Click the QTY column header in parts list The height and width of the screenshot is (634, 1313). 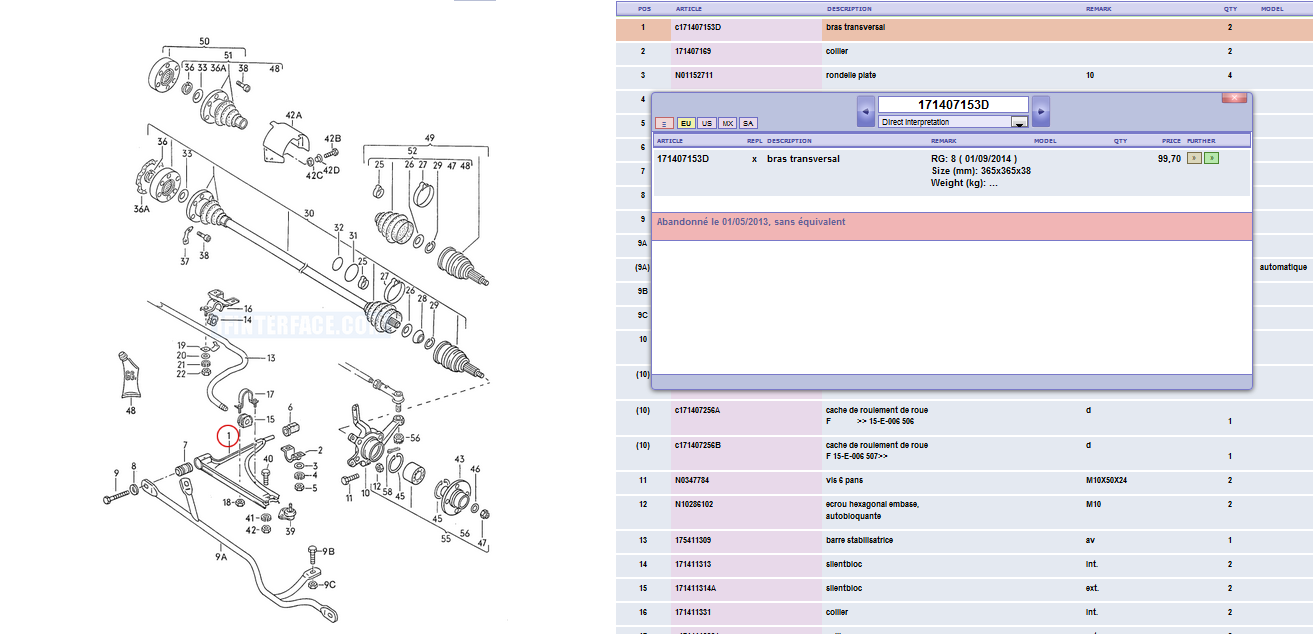[x=1231, y=8]
